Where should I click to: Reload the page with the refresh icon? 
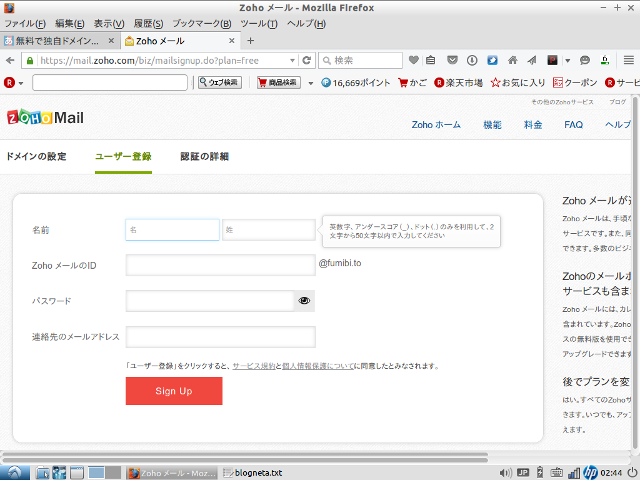tap(307, 60)
